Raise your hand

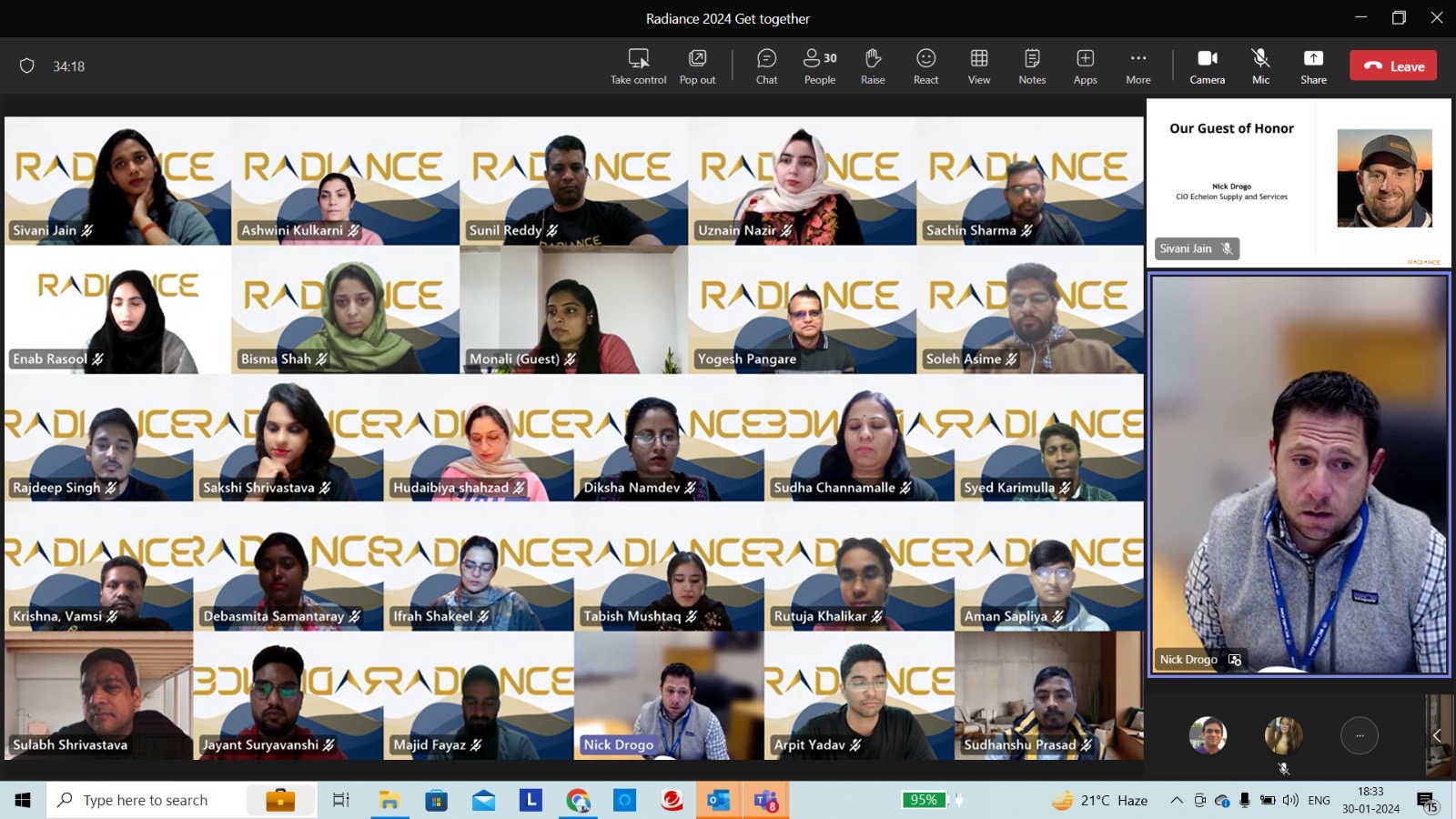[873, 66]
